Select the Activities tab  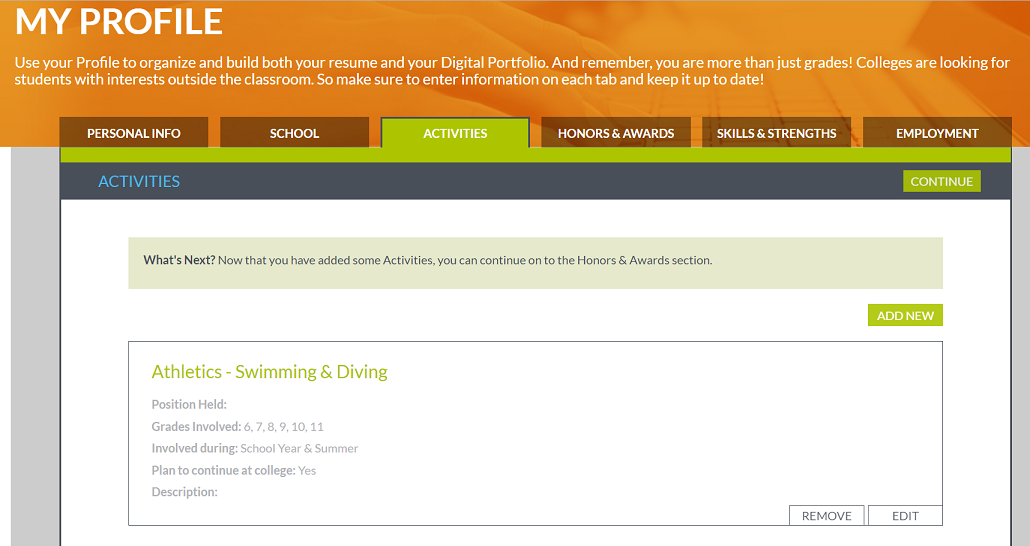(455, 133)
